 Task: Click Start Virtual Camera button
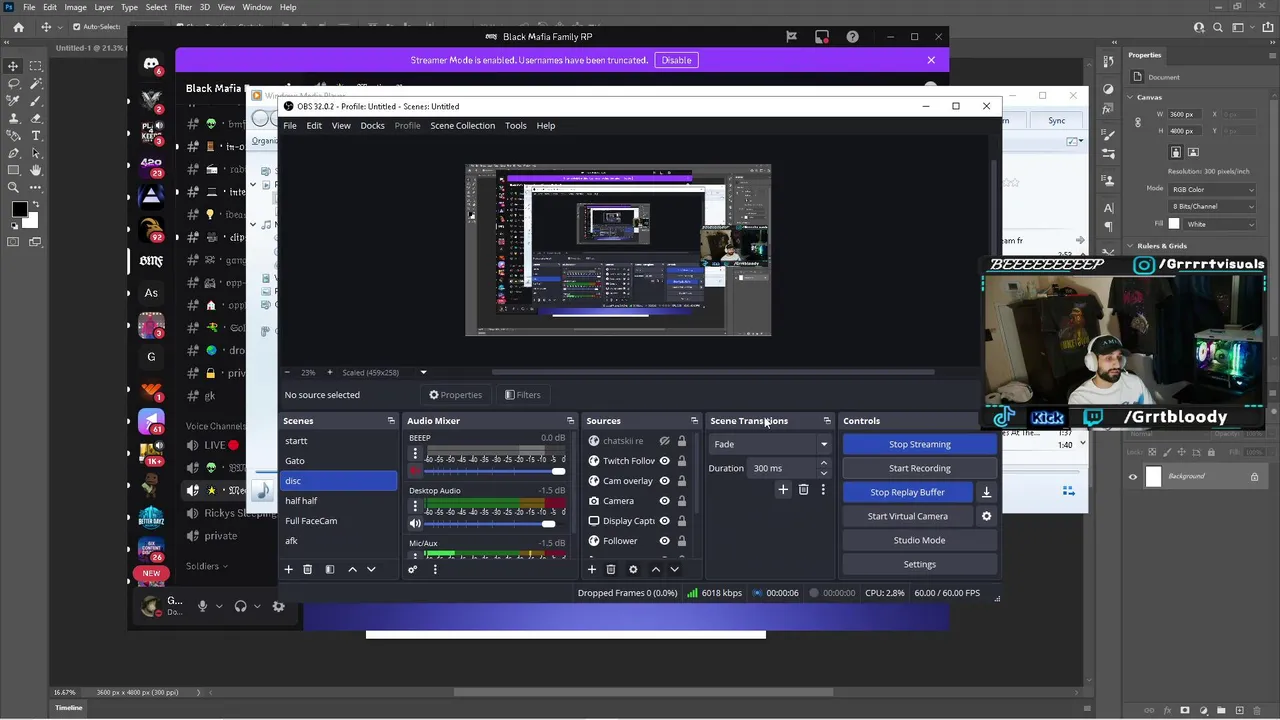click(x=907, y=516)
